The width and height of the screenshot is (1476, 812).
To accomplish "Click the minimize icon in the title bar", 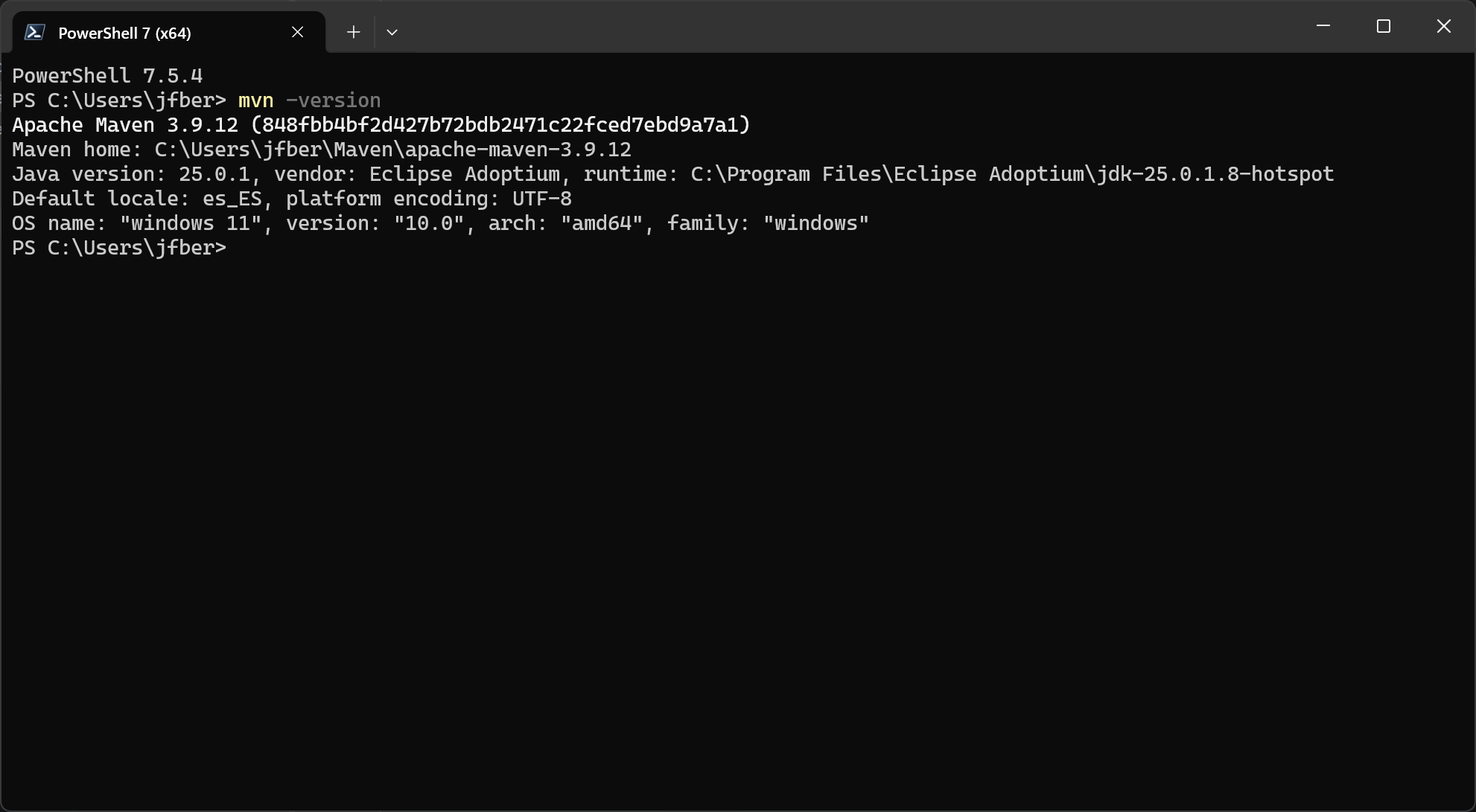I will coord(1323,26).
